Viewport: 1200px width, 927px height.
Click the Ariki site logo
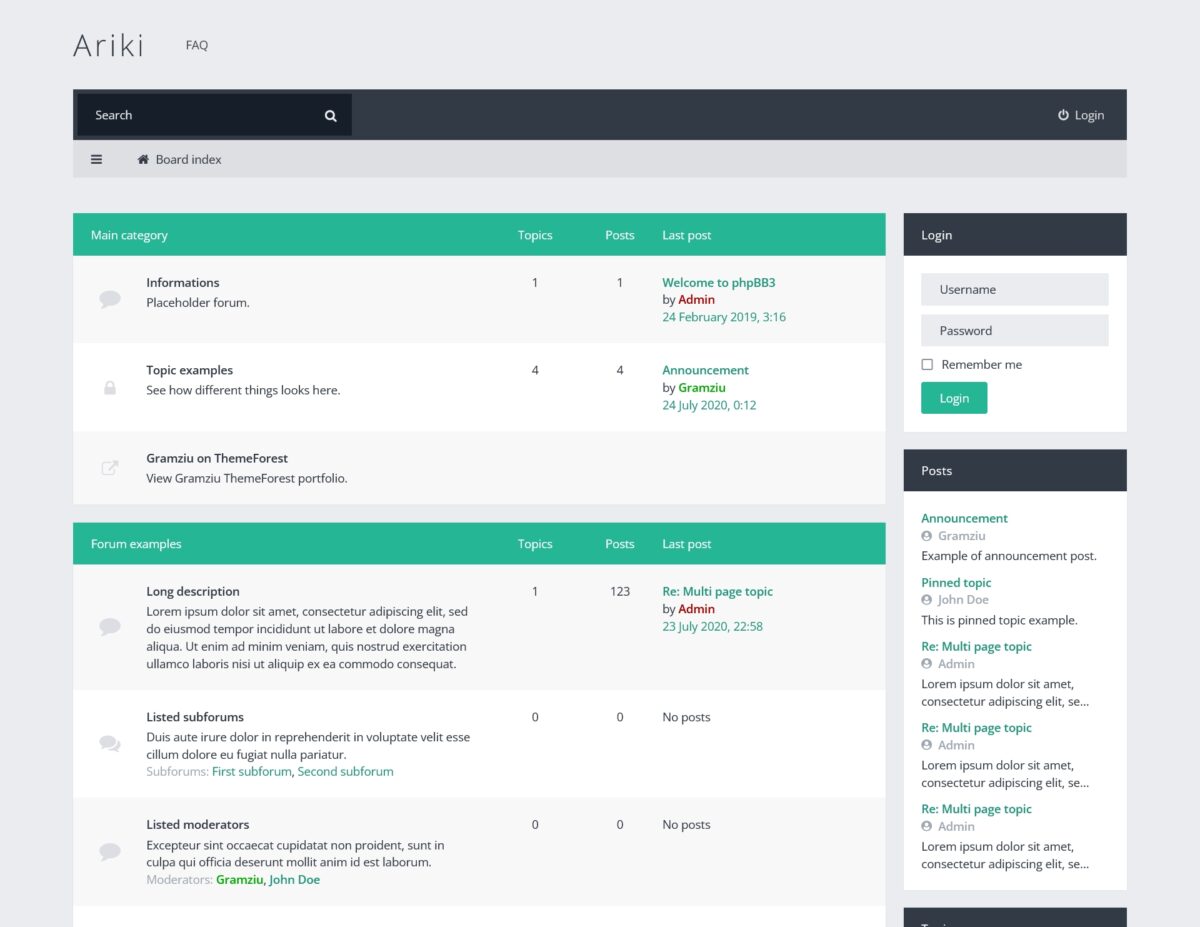coord(108,46)
